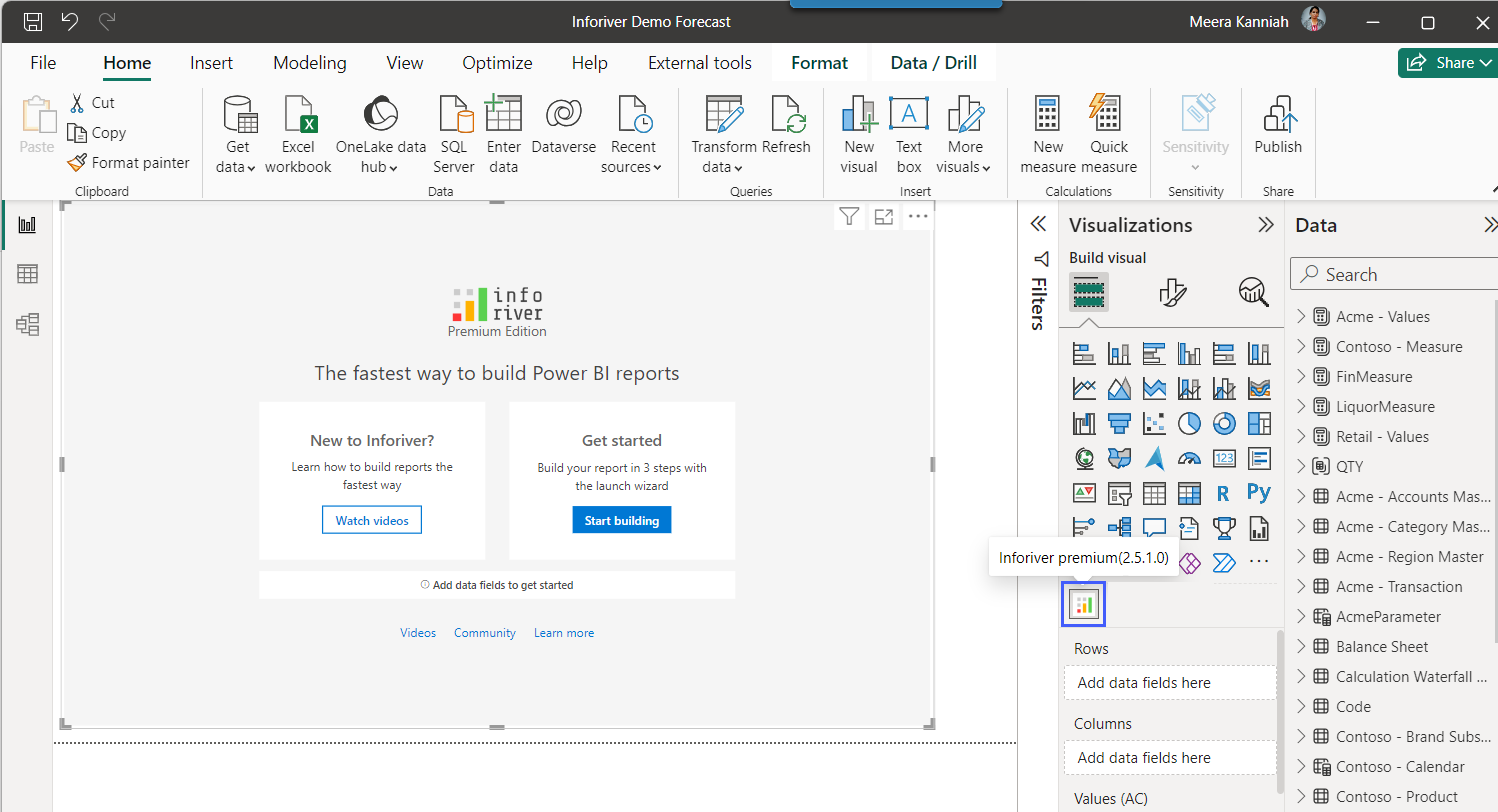Expand the Acme - Values table
1498x812 pixels.
(1301, 317)
